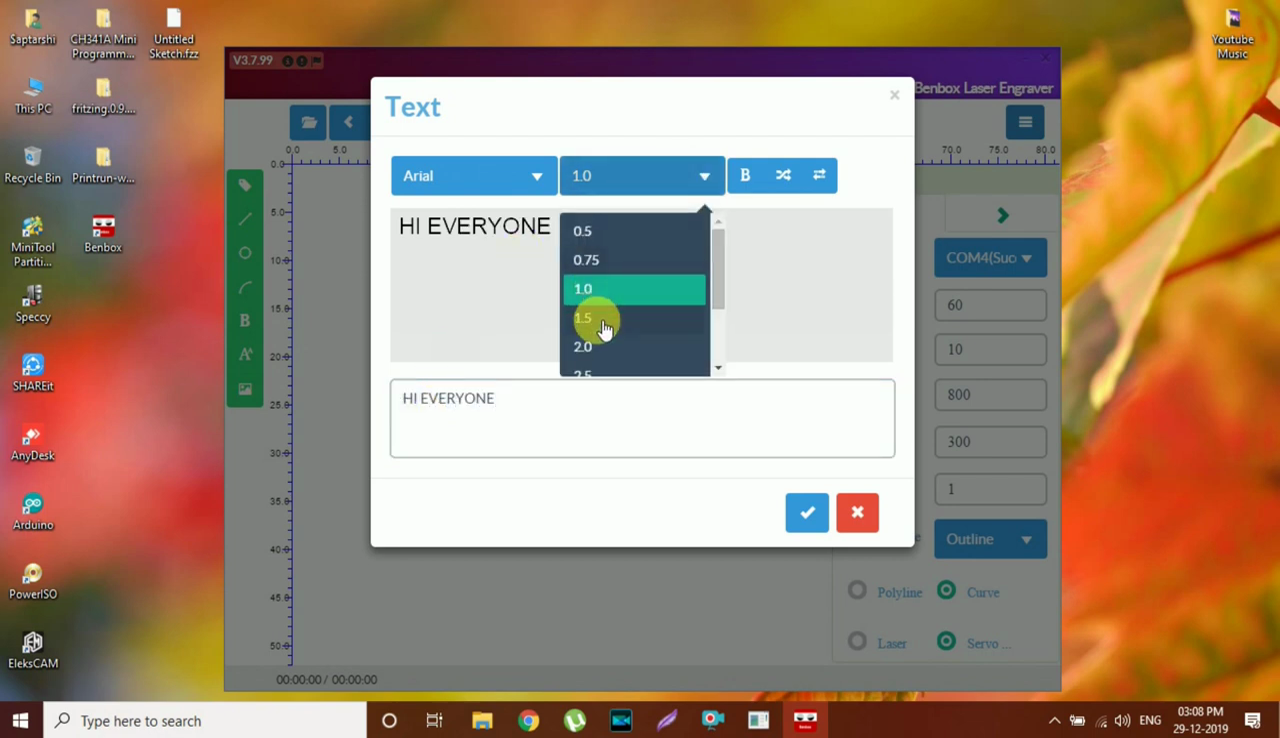
Task: Open Untitled Sketch.fzz file on desktop
Action: 174,33
